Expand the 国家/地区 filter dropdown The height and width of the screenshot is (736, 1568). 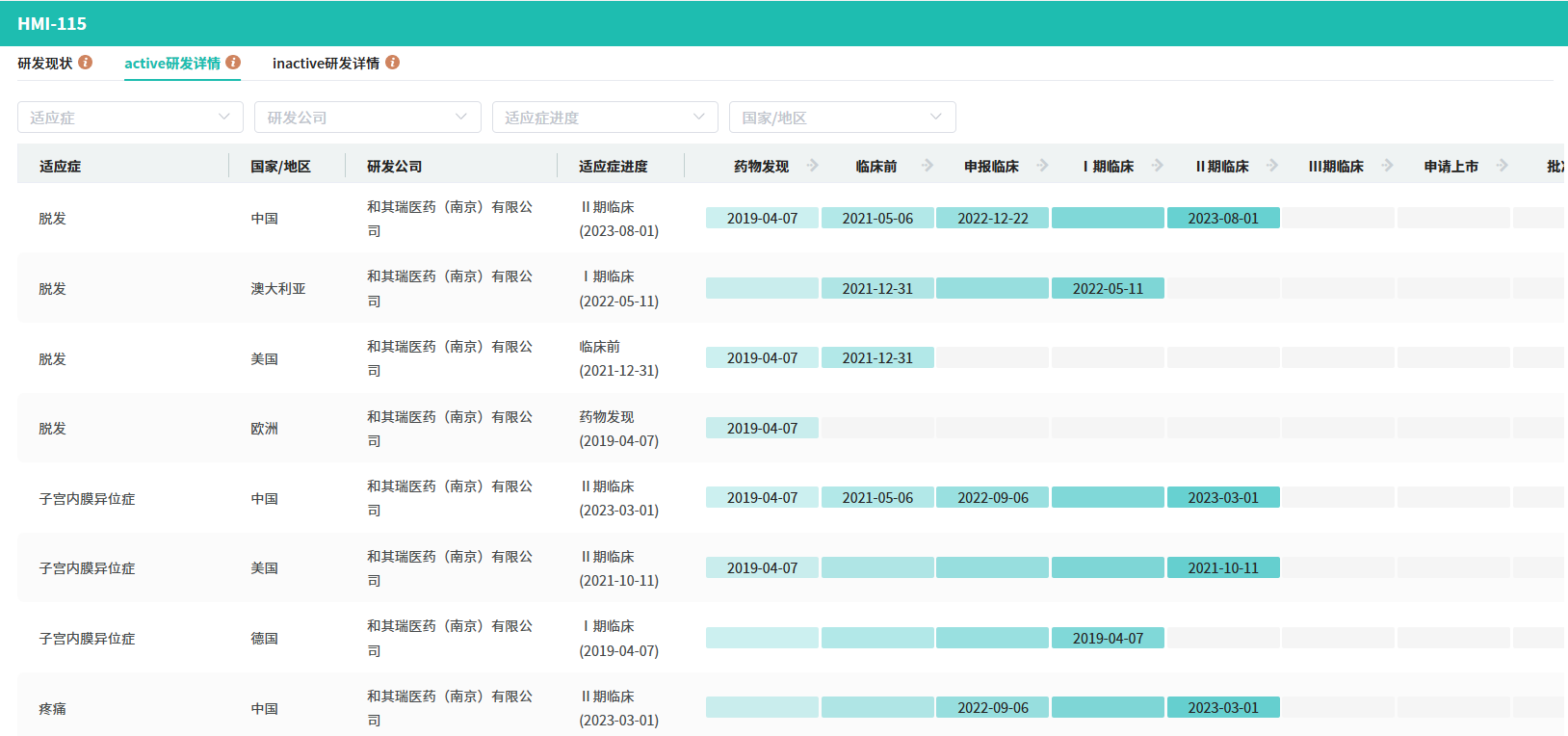(842, 118)
